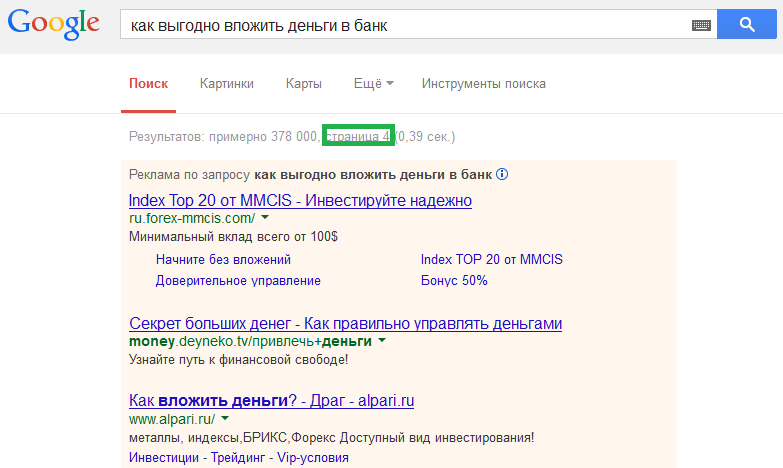The height and width of the screenshot is (468, 783).
Task: Click Минимальный вклад всего от 100$ text
Action: (x=233, y=237)
